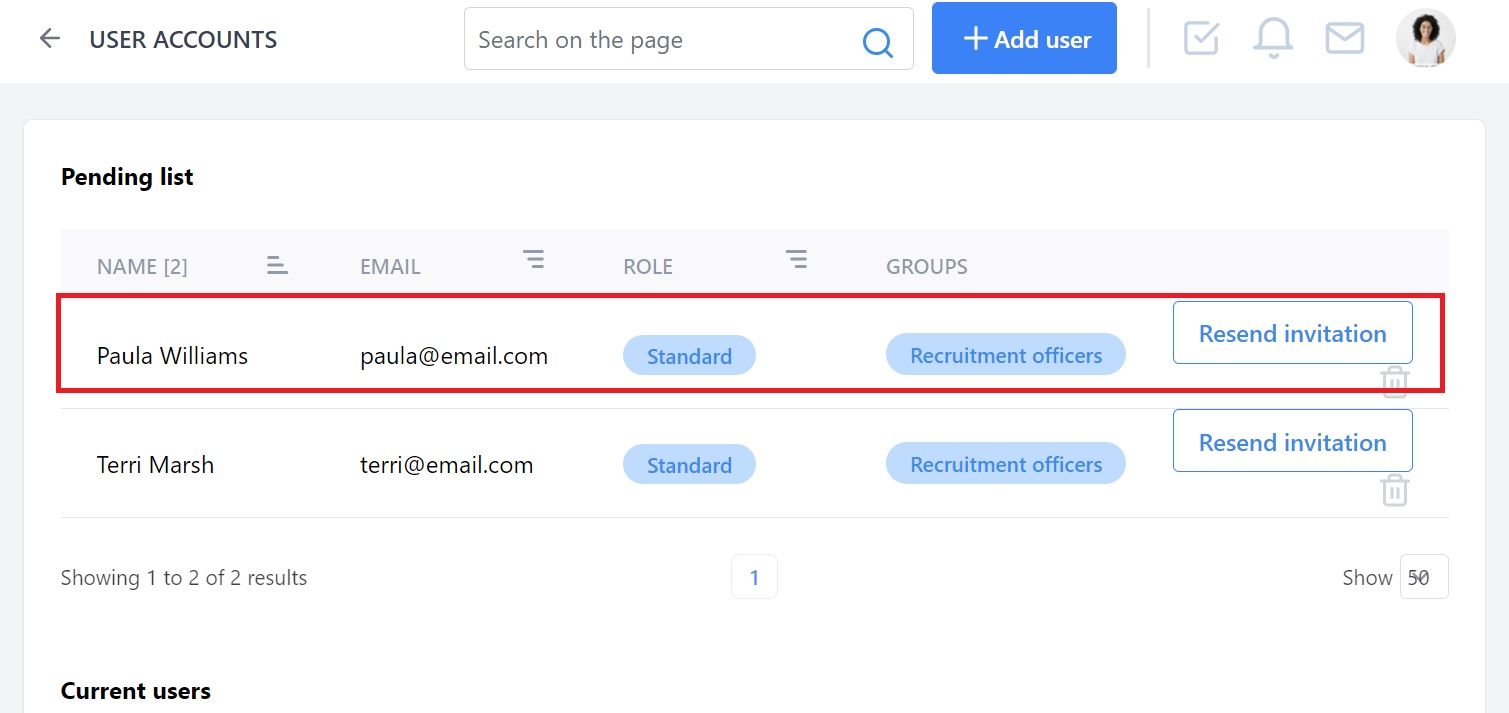Sort by the EMAIL column icon
Viewport: 1509px width, 713px height.
pyautogui.click(x=534, y=260)
